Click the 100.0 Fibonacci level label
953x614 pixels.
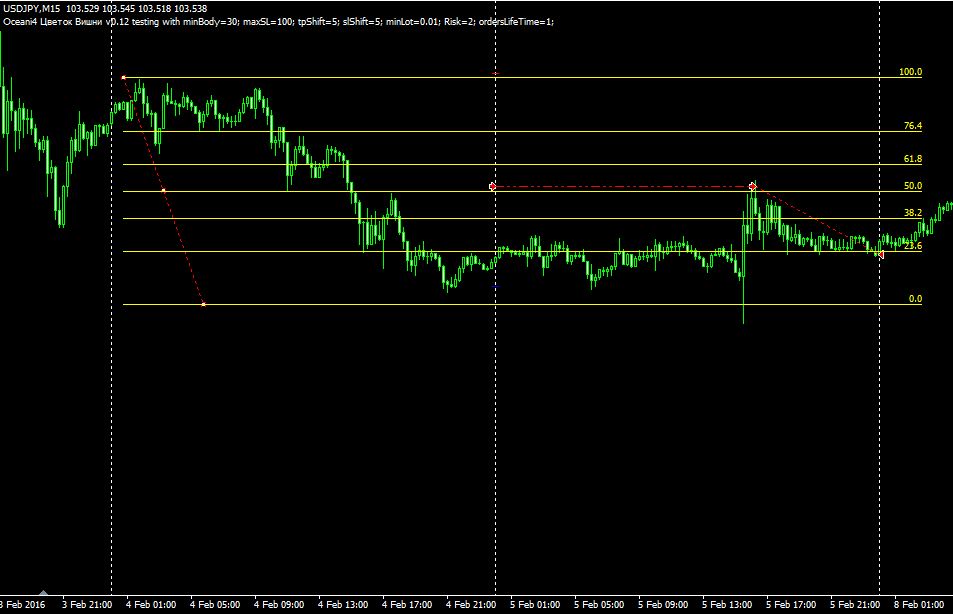910,72
